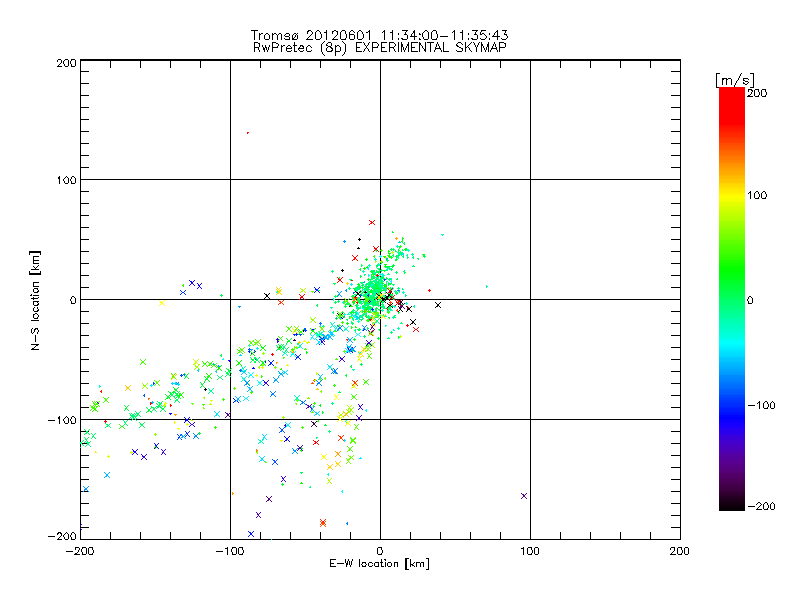Click the lone red dot in upper-left quadrant
800x600 pixels.
248,133
